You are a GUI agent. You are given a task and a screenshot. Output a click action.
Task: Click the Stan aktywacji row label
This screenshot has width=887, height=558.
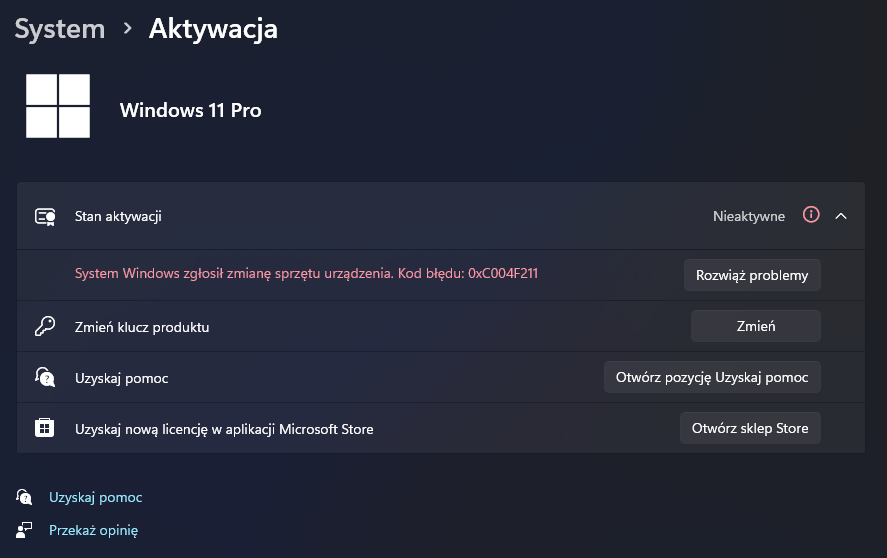coord(118,216)
